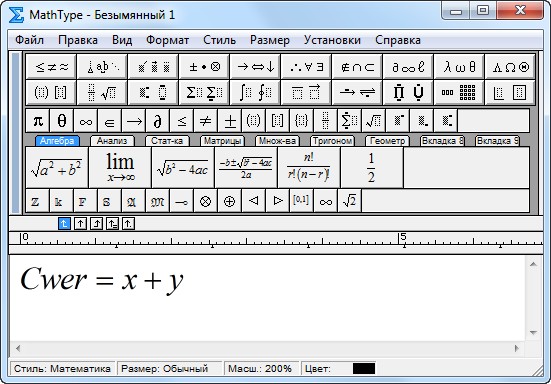The height and width of the screenshot is (384, 551).
Task: Insert one-half fraction expression
Action: [x=371, y=168]
